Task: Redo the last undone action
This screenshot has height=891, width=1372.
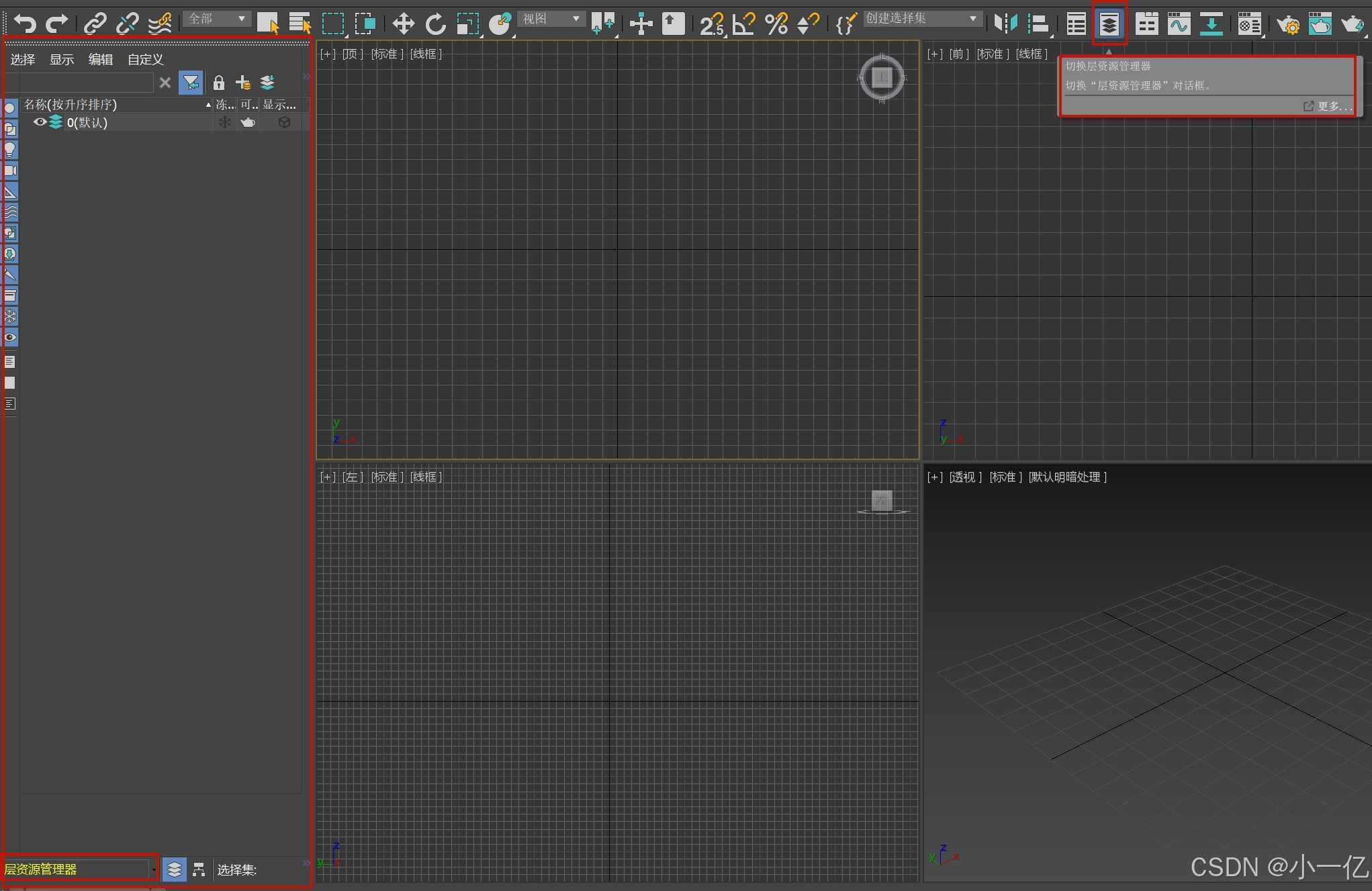Action: click(56, 24)
